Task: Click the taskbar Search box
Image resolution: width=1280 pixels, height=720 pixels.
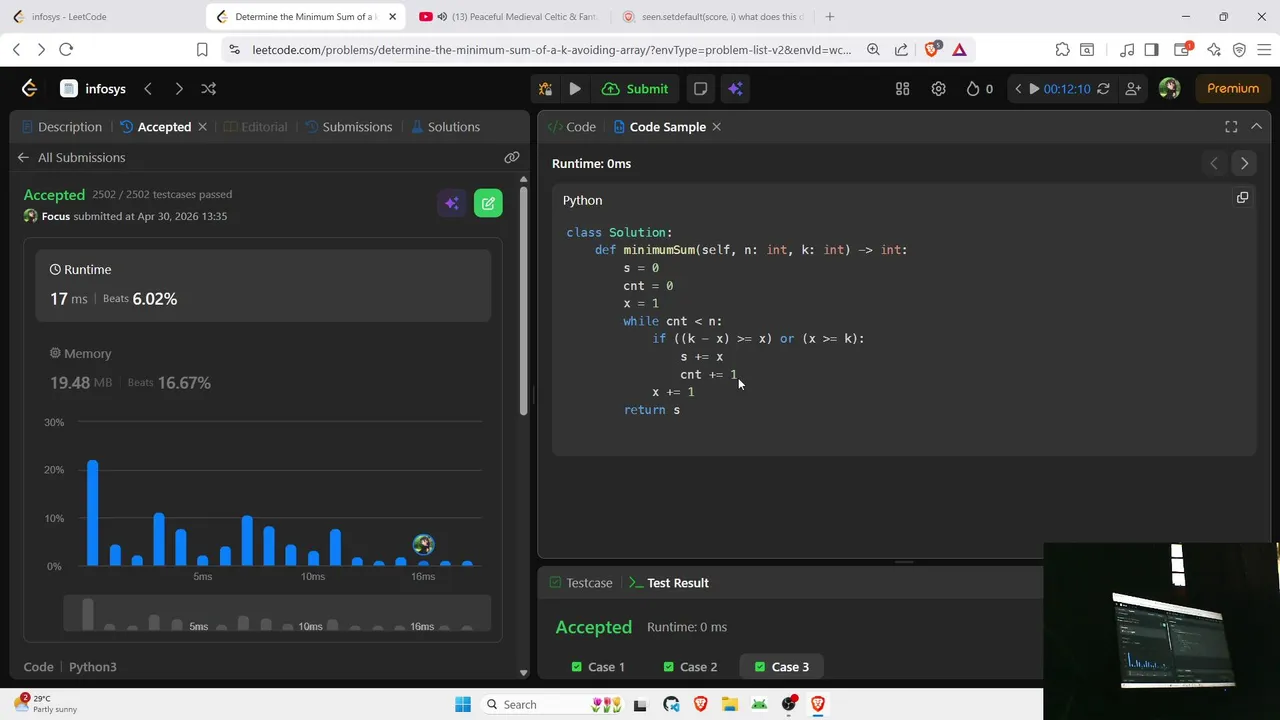Action: [x=552, y=704]
